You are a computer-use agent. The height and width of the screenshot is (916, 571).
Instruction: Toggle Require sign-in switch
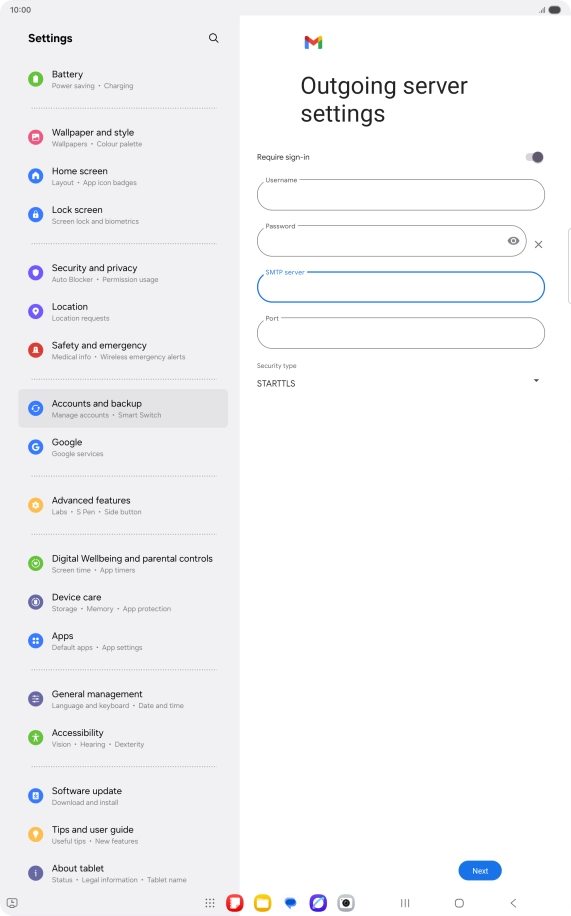tap(534, 157)
